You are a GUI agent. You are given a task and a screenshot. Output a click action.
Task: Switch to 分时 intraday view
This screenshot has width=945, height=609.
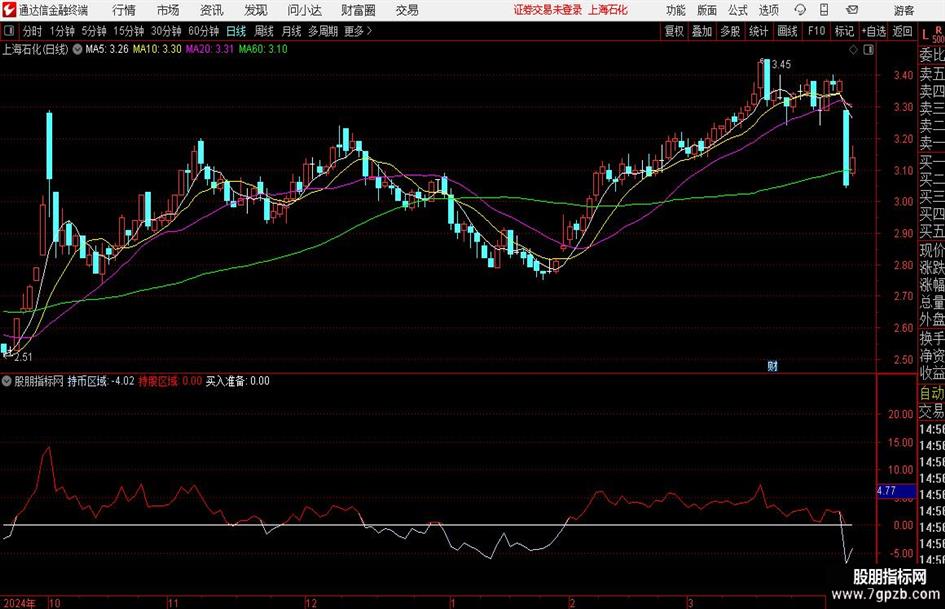(33, 31)
